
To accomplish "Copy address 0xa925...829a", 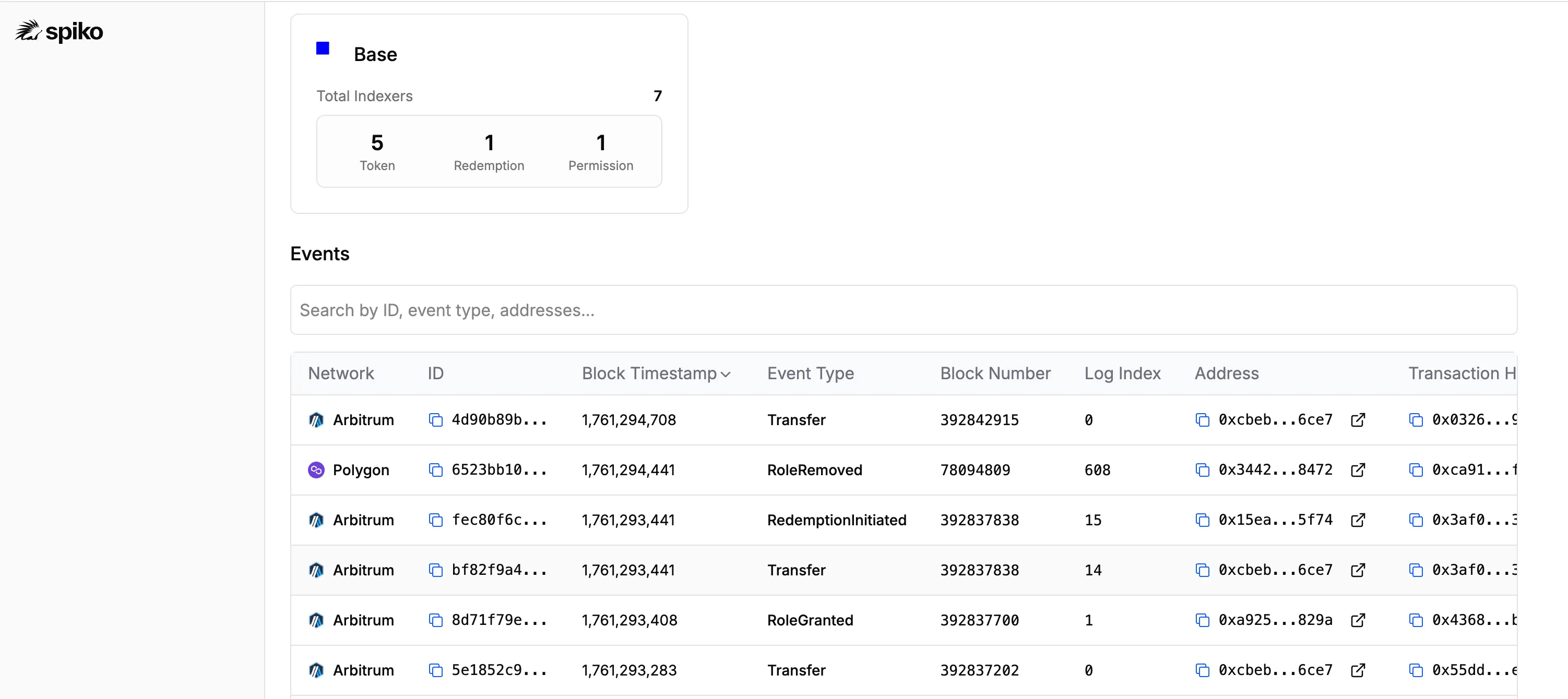I will coord(1202,620).
